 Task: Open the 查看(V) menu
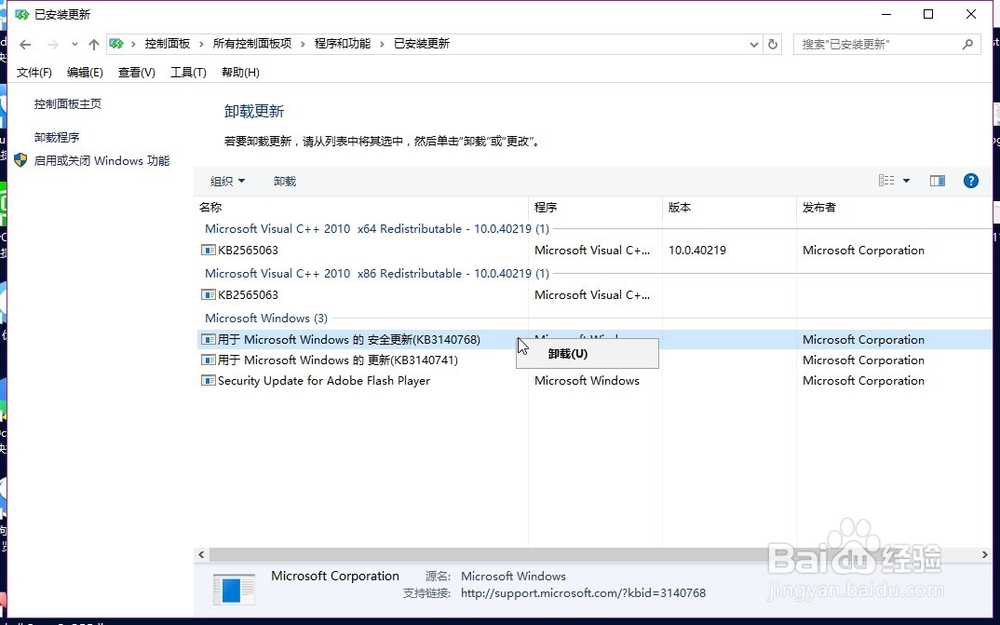[x=136, y=73]
